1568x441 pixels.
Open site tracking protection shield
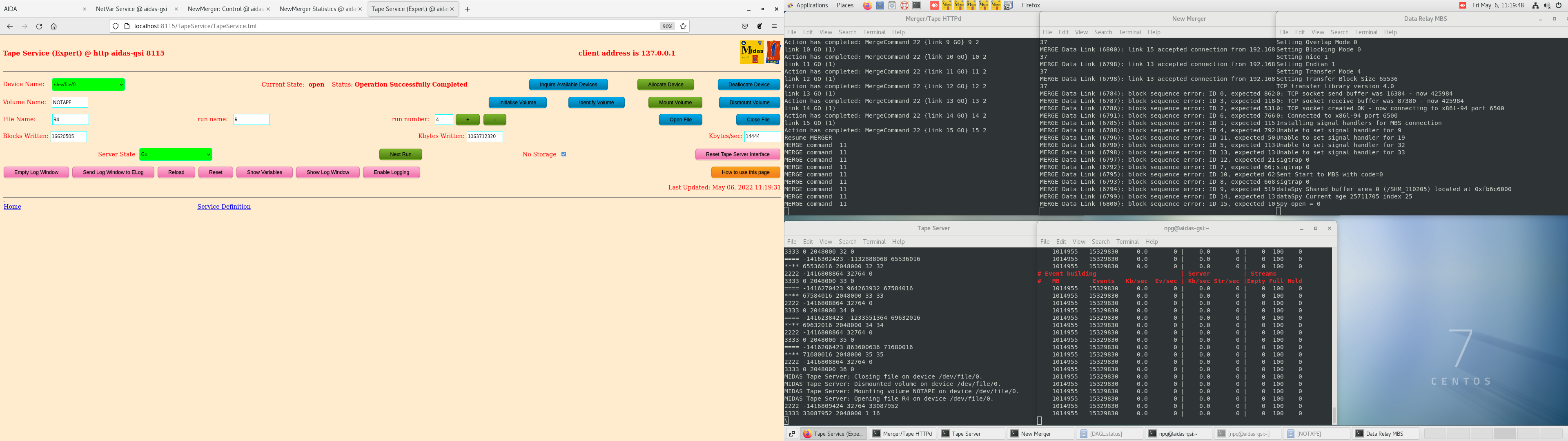116,26
